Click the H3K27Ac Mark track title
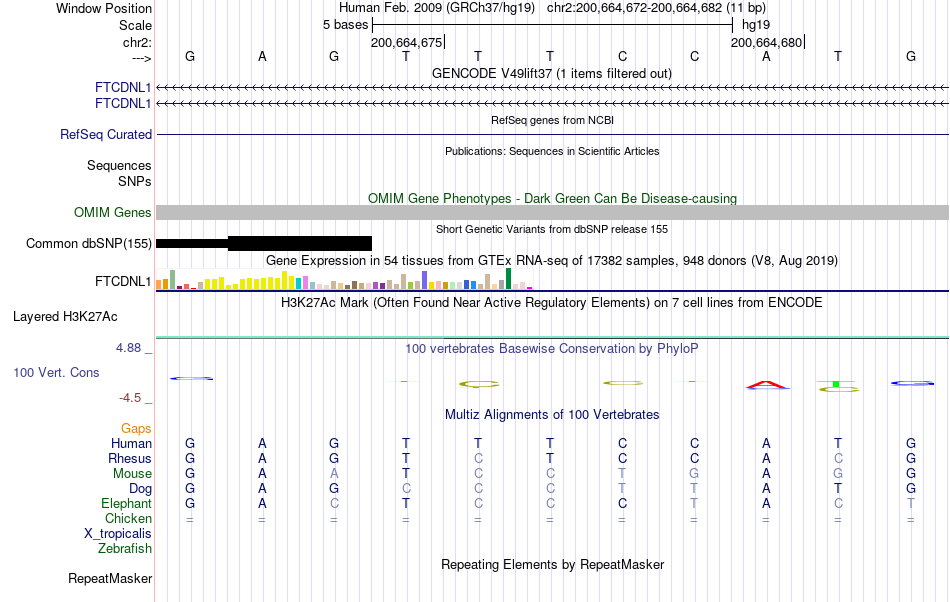Viewport: 950px width, 602px height. tap(551, 303)
